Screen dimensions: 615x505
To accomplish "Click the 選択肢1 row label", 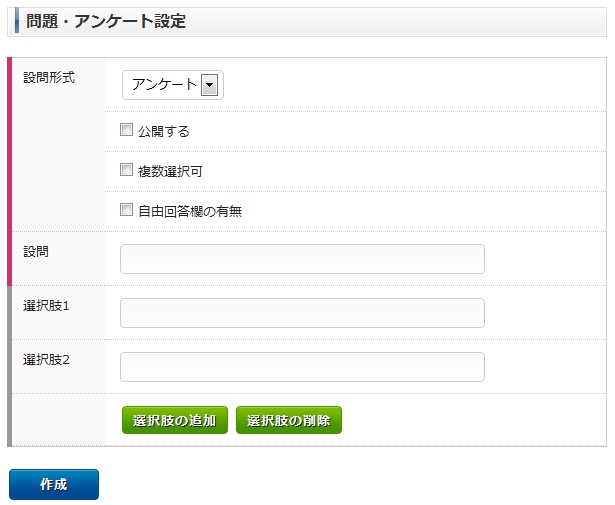I will (x=46, y=306).
